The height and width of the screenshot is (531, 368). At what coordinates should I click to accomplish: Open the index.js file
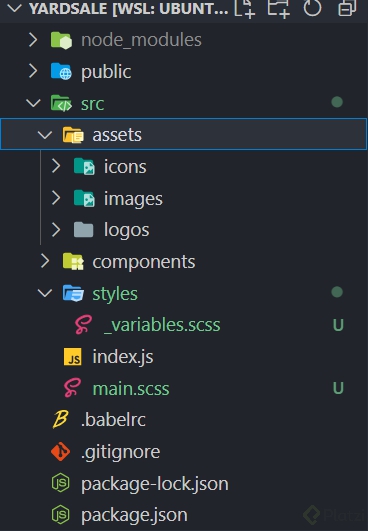click(x=123, y=357)
